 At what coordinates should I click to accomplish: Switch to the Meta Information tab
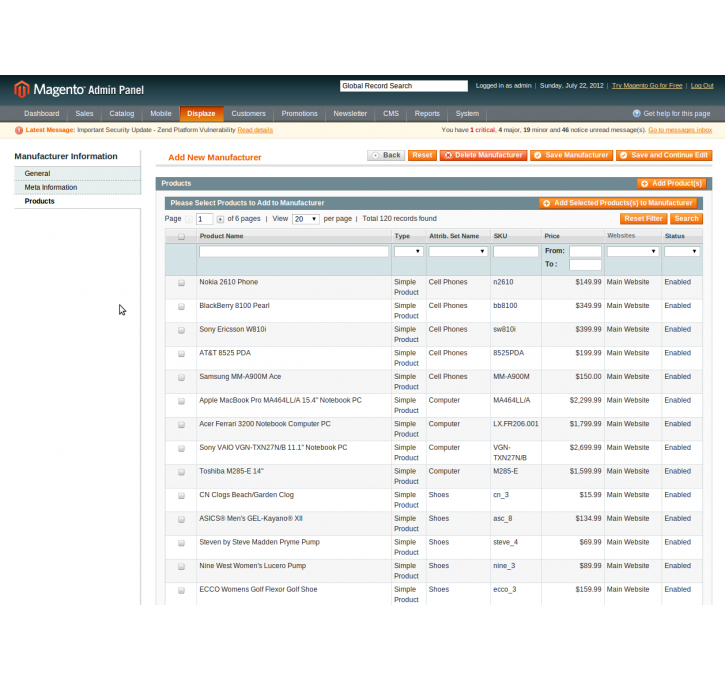pos(77,187)
